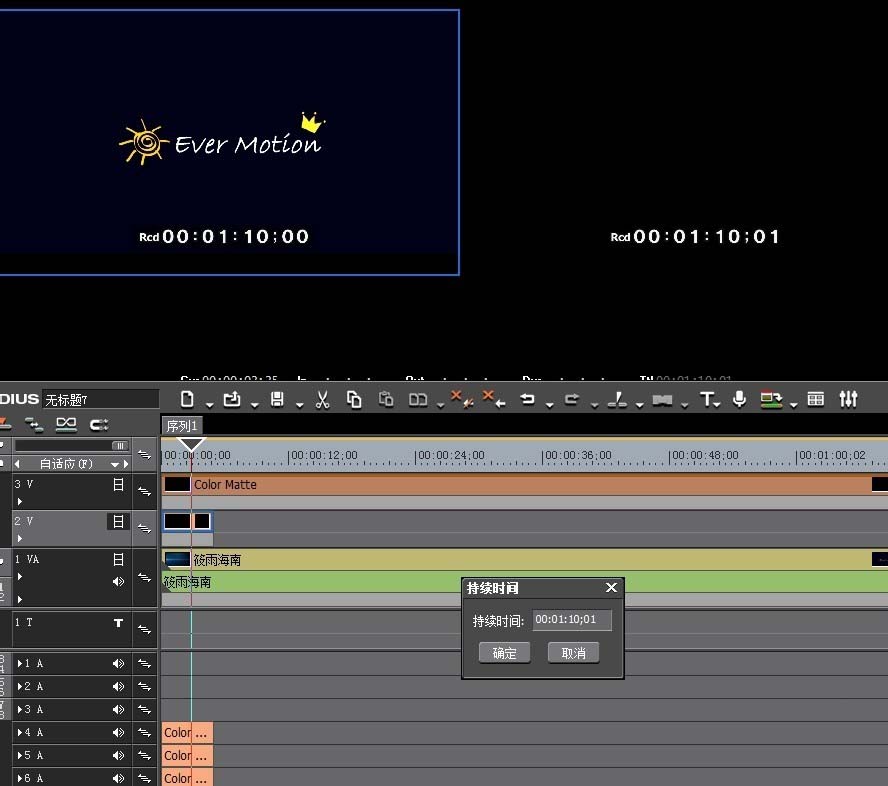Expand 1 VA track upper triangle

[x=20, y=576]
